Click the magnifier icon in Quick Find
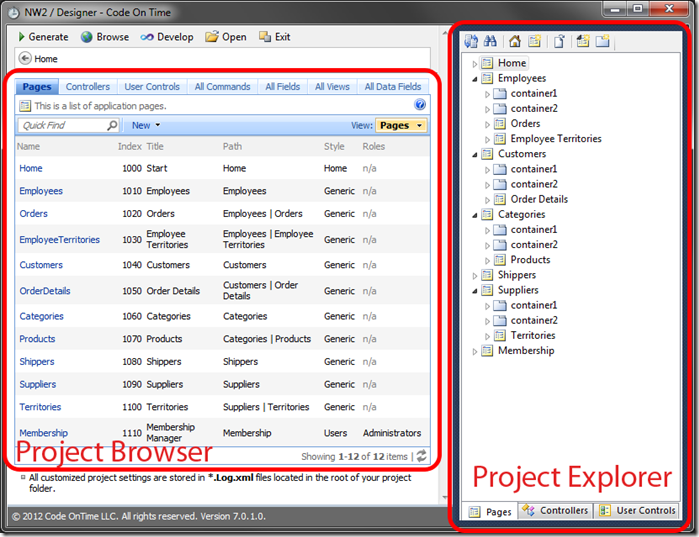The height and width of the screenshot is (537, 699). 112,126
